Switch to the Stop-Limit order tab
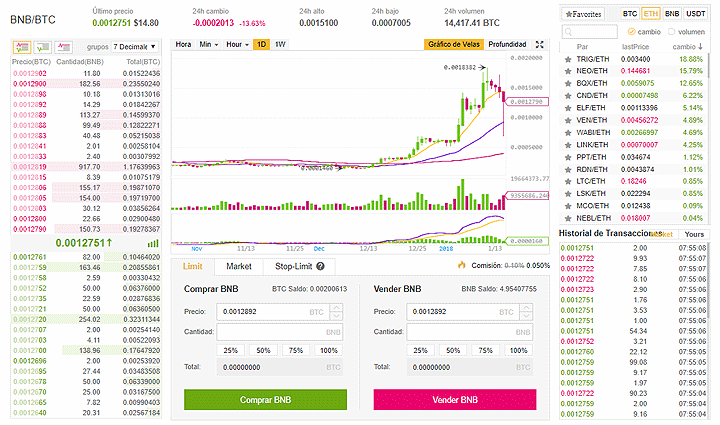 pyautogui.click(x=299, y=267)
